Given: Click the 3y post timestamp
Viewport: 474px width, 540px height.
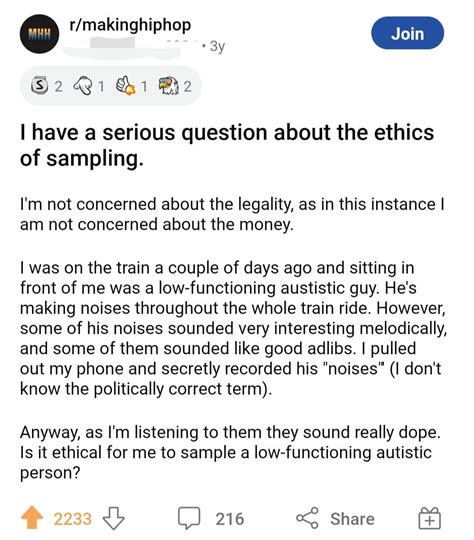Looking at the screenshot, I should pyautogui.click(x=217, y=46).
